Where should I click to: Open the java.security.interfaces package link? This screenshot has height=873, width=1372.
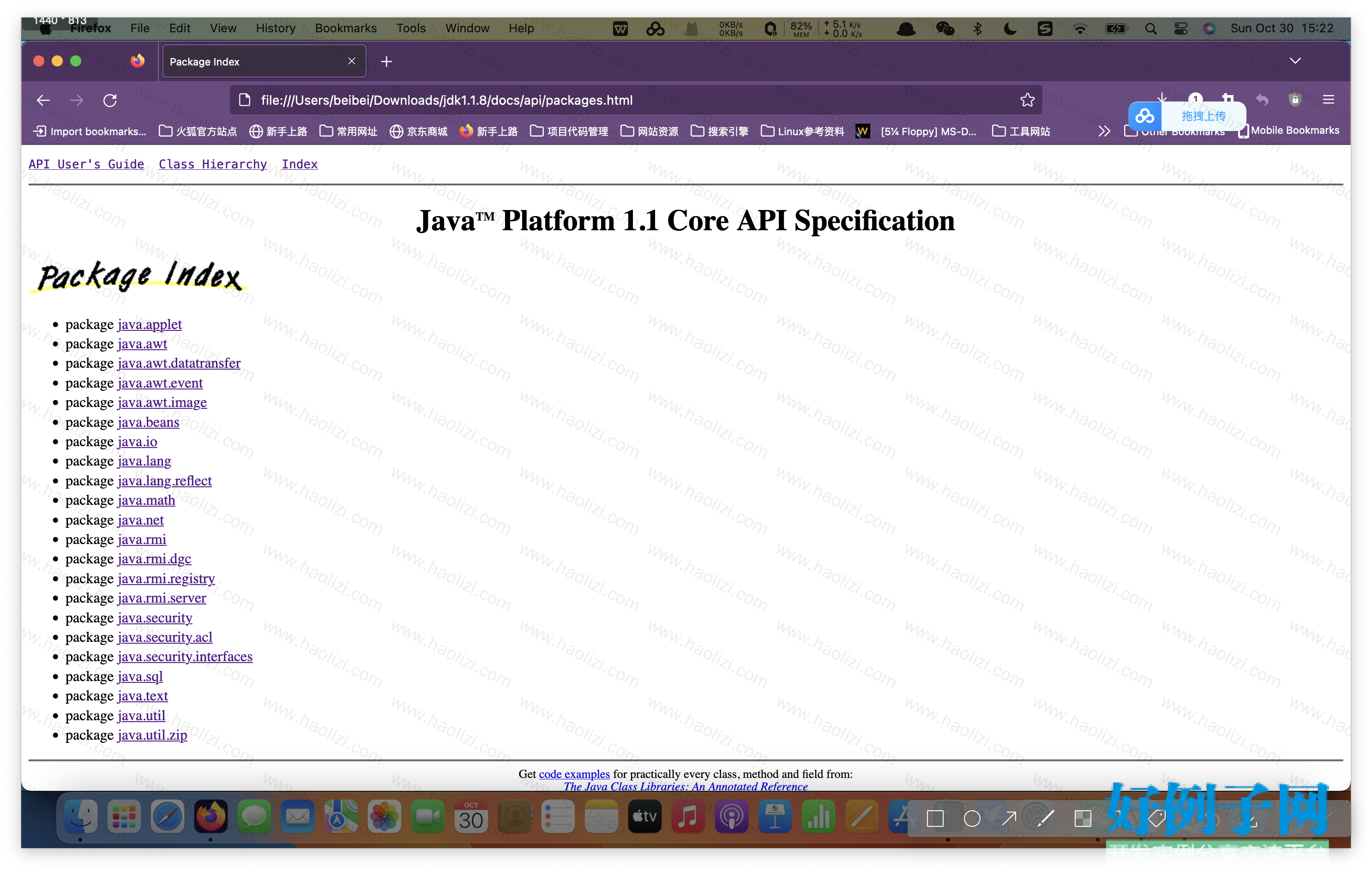(185, 657)
